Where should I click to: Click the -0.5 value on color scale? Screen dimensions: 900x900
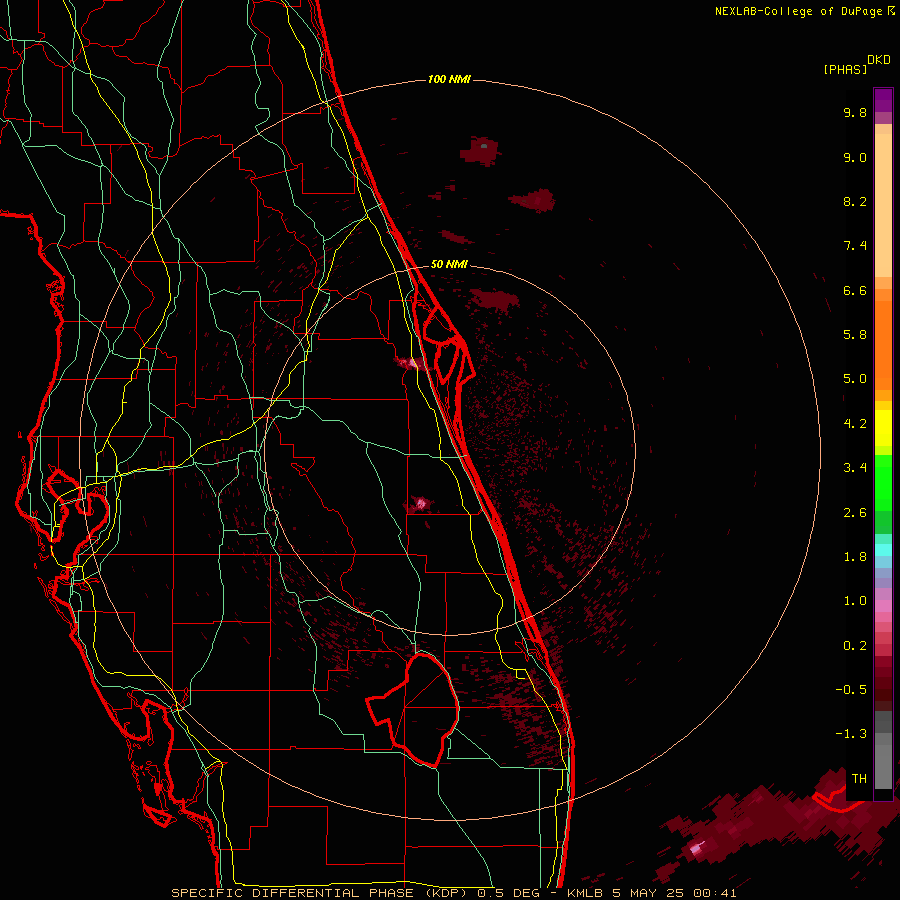pos(851,690)
